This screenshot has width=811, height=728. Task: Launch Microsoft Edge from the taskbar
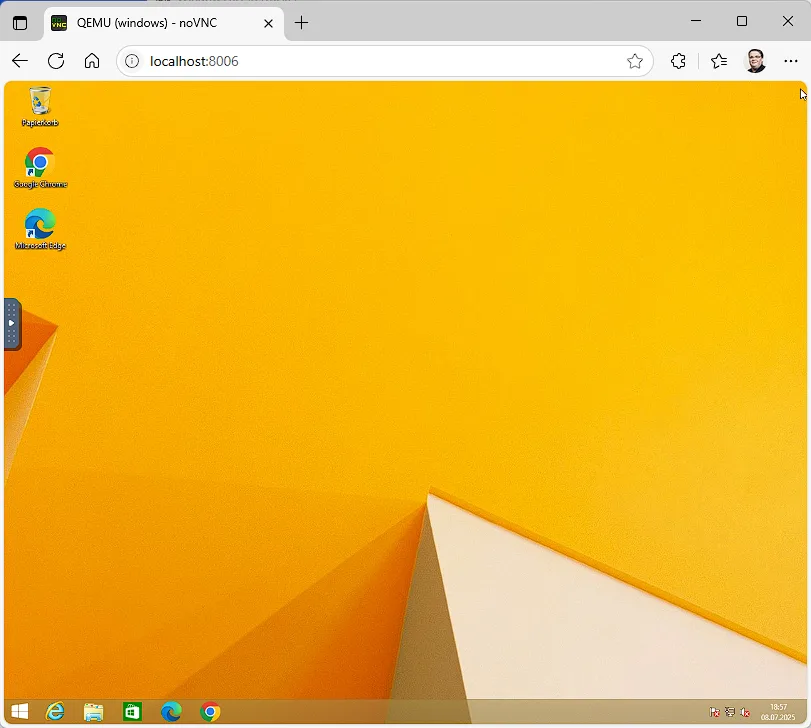pyautogui.click(x=171, y=712)
